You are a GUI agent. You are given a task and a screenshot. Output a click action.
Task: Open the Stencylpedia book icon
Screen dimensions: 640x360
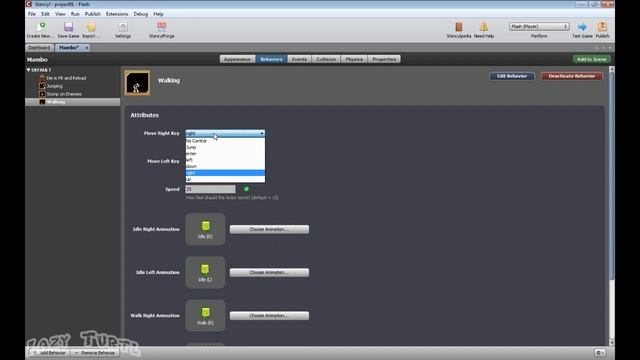pyautogui.click(x=459, y=27)
